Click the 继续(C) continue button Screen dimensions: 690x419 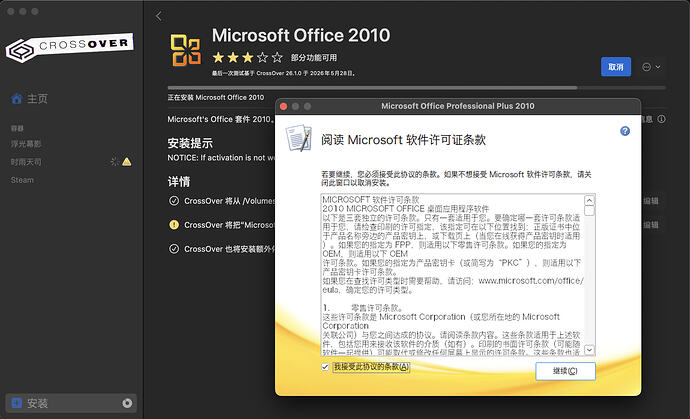[565, 371]
